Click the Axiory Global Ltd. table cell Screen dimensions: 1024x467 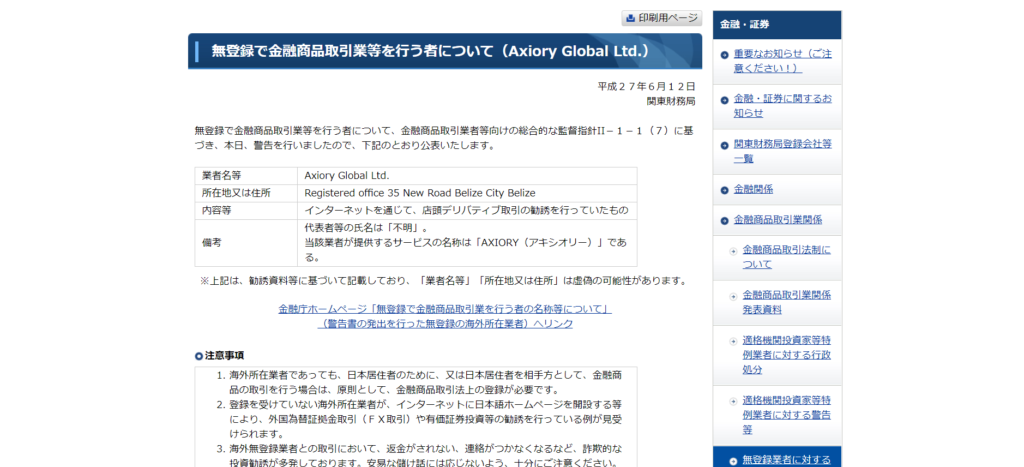[467, 176]
